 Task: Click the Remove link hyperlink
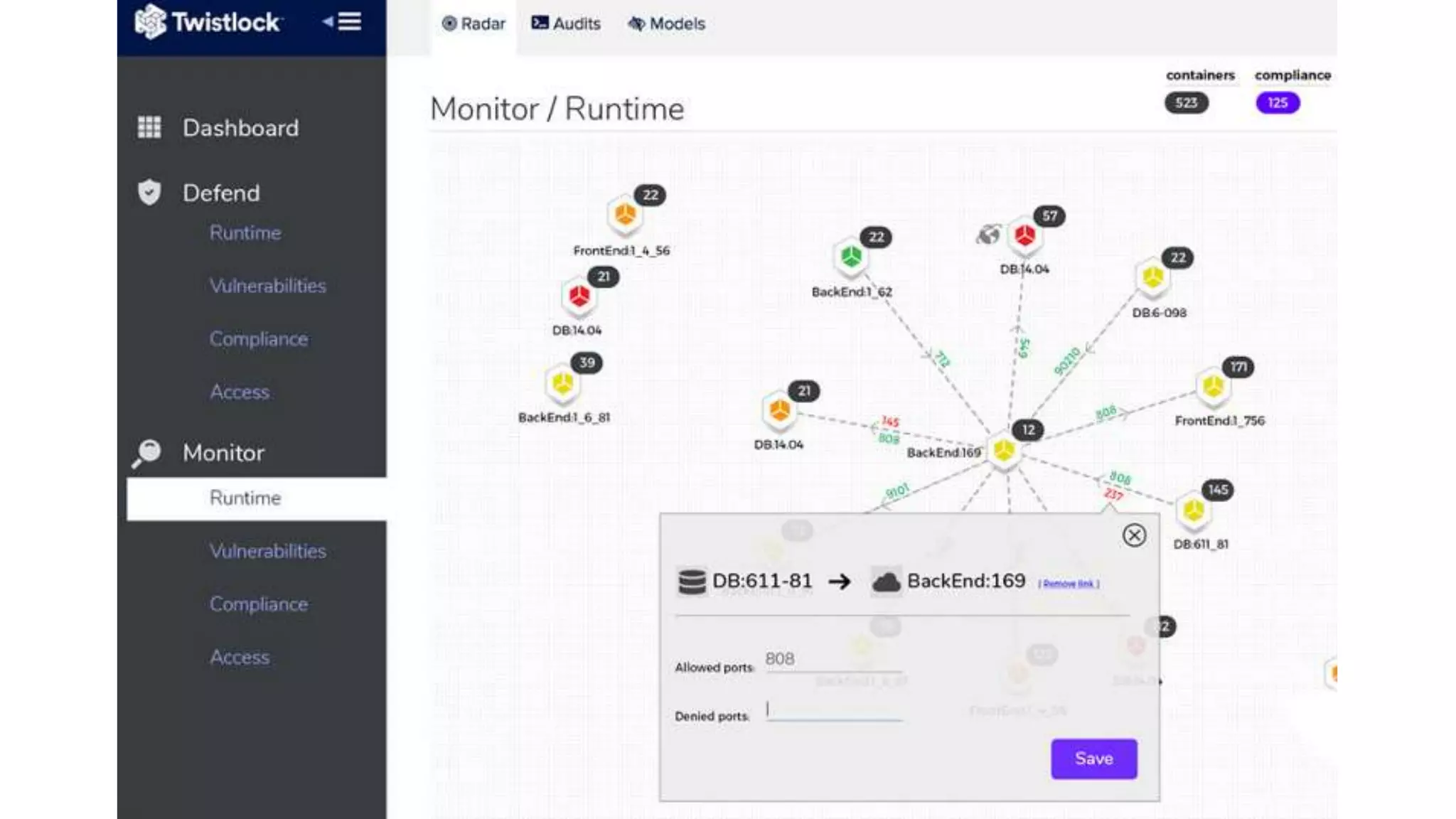click(x=1069, y=584)
